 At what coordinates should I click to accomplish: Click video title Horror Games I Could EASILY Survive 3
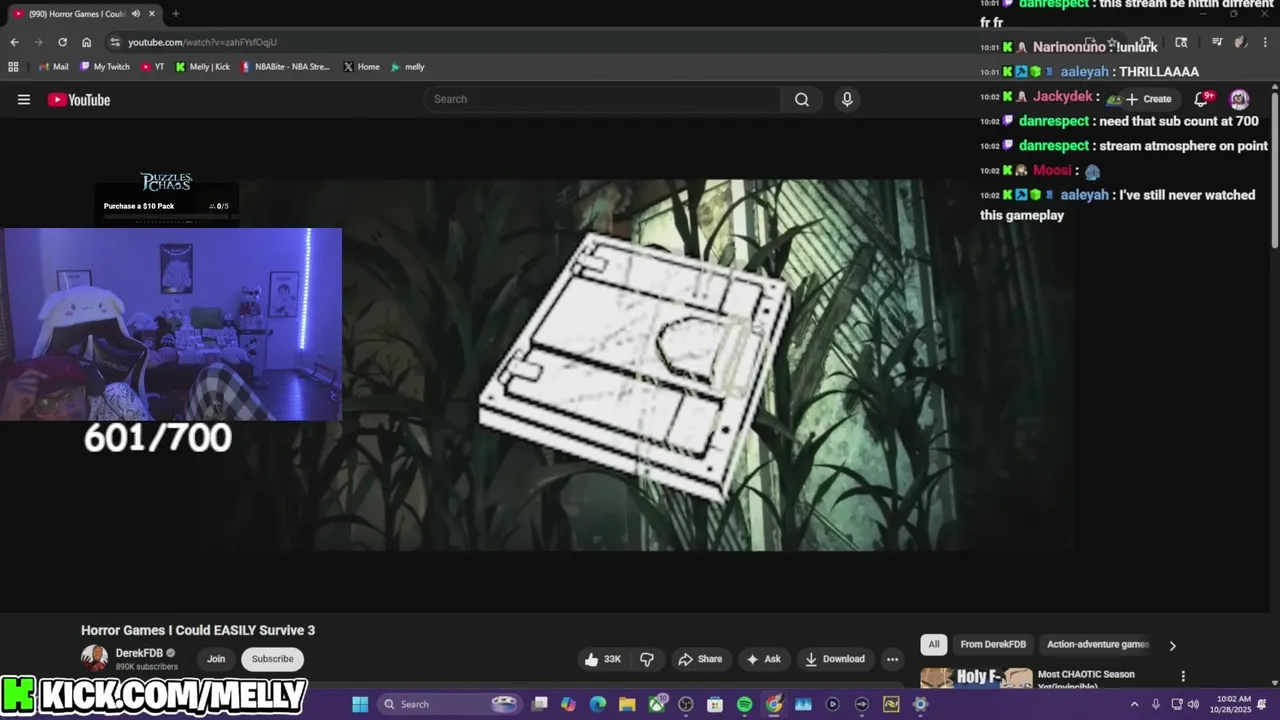[x=198, y=630]
